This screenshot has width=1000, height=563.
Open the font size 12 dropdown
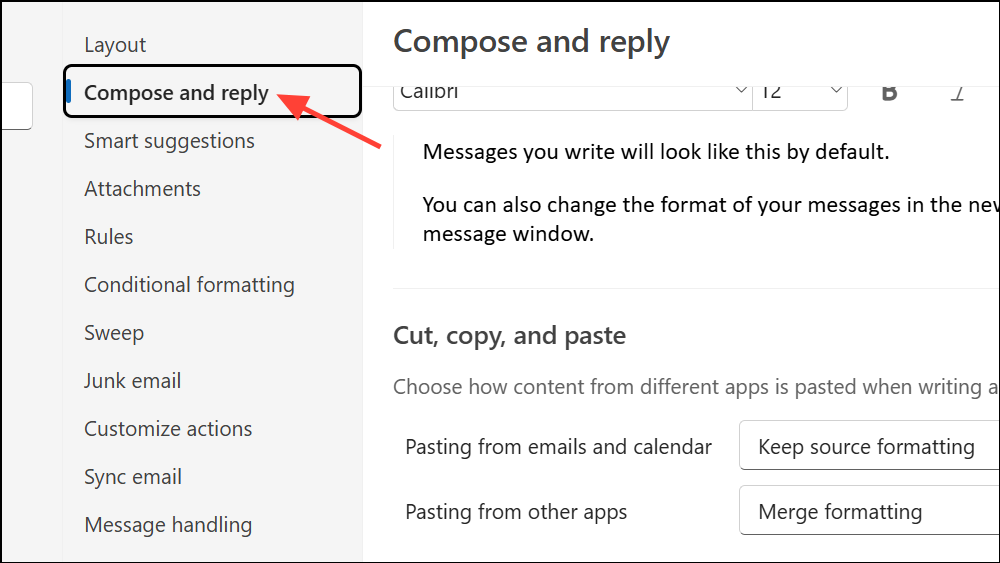tap(800, 92)
